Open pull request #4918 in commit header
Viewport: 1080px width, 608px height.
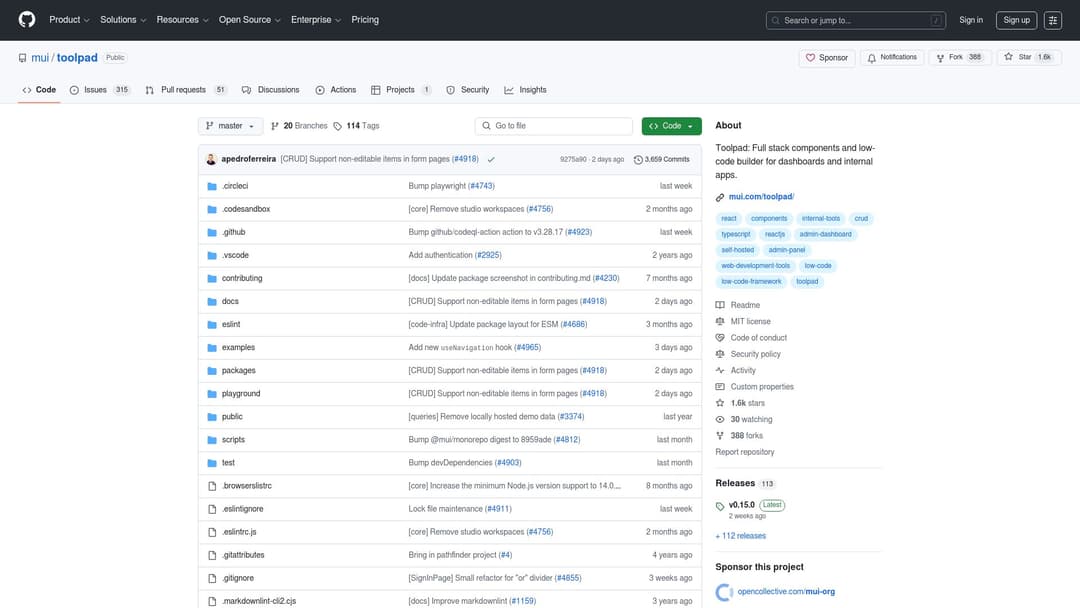click(465, 159)
